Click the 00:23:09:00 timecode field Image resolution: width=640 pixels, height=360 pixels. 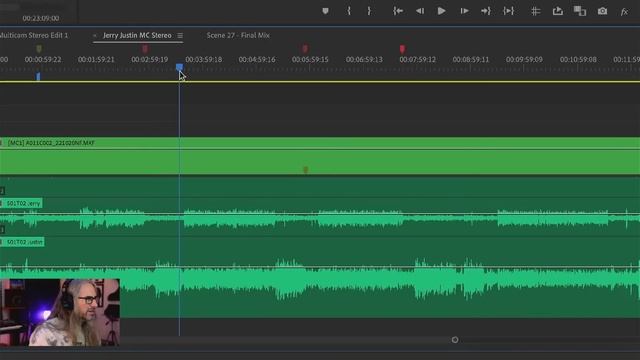(41, 18)
